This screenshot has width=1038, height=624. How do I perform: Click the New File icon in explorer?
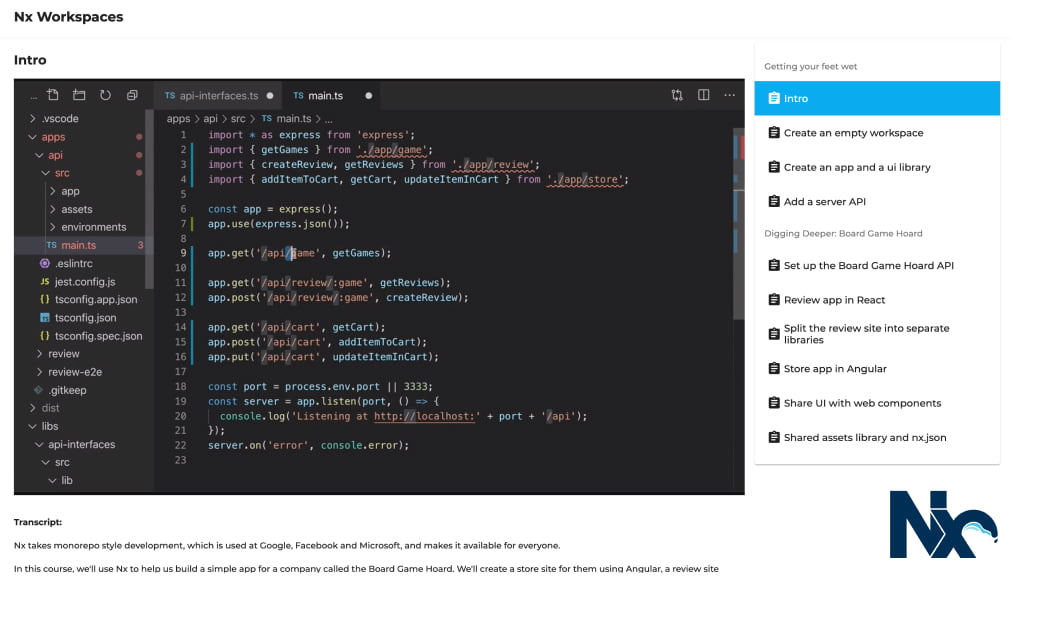coord(53,95)
